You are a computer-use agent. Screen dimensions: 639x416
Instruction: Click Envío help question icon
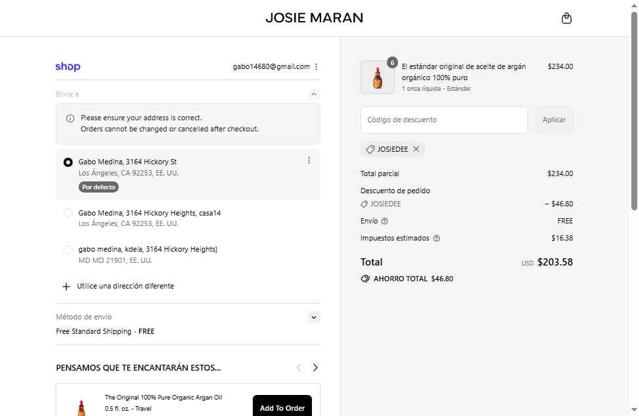[x=384, y=221]
